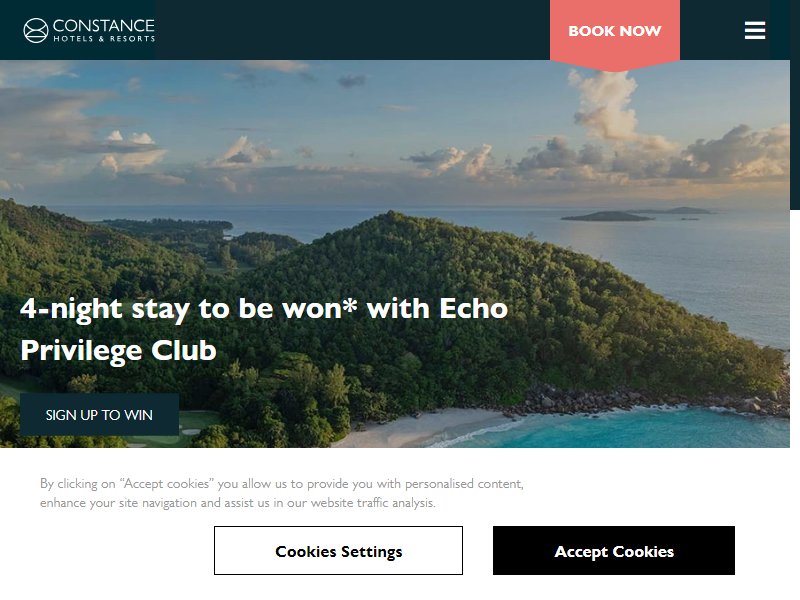Click the sandy beach in hero image
This screenshot has width=800, height=600.
tap(418, 429)
